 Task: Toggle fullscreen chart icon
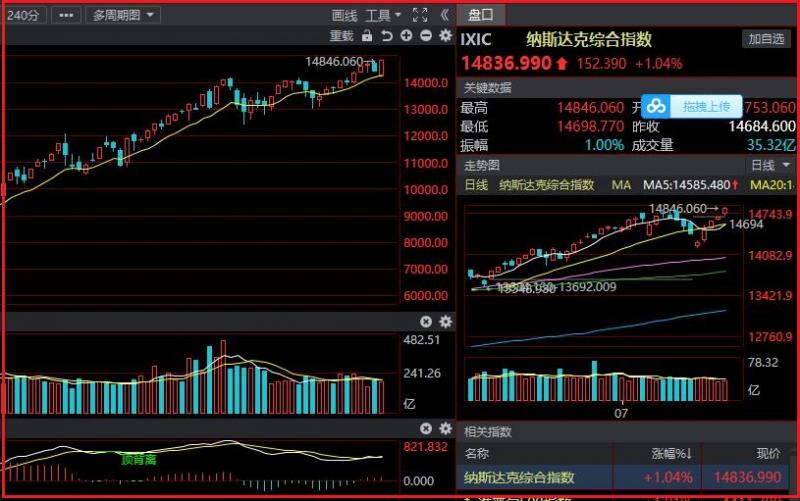click(x=420, y=15)
